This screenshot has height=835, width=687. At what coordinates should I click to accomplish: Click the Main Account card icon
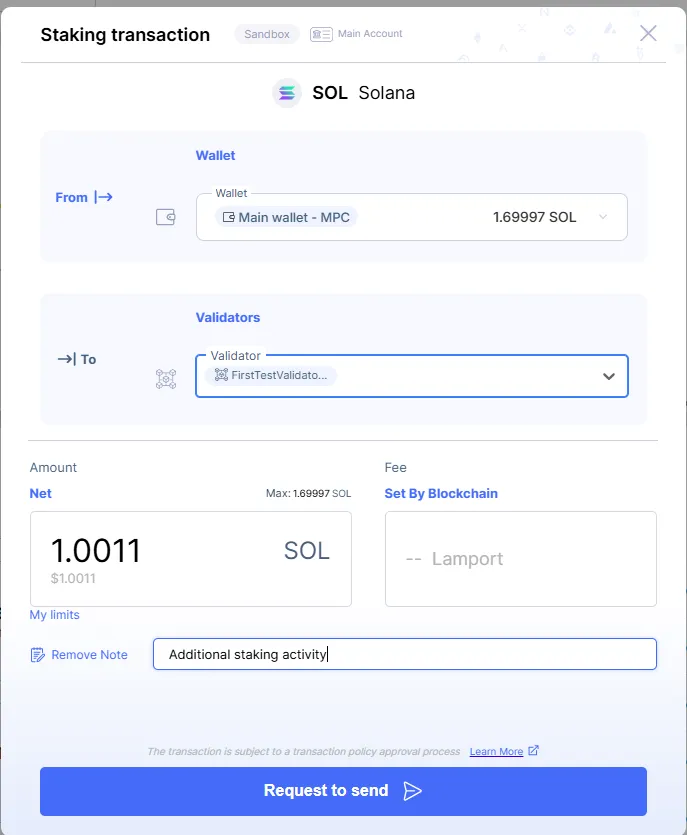click(321, 34)
